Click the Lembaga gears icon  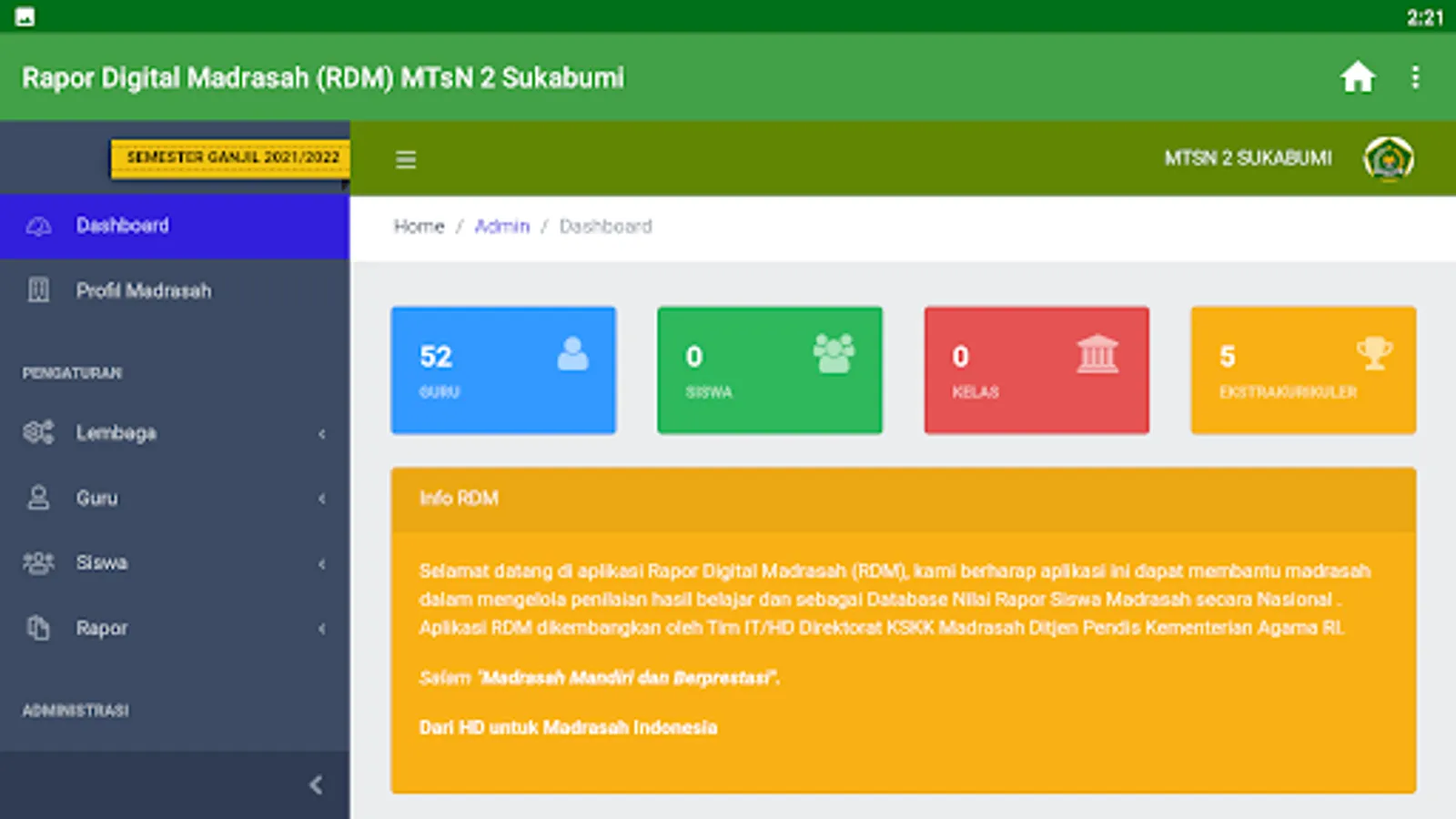[x=38, y=432]
